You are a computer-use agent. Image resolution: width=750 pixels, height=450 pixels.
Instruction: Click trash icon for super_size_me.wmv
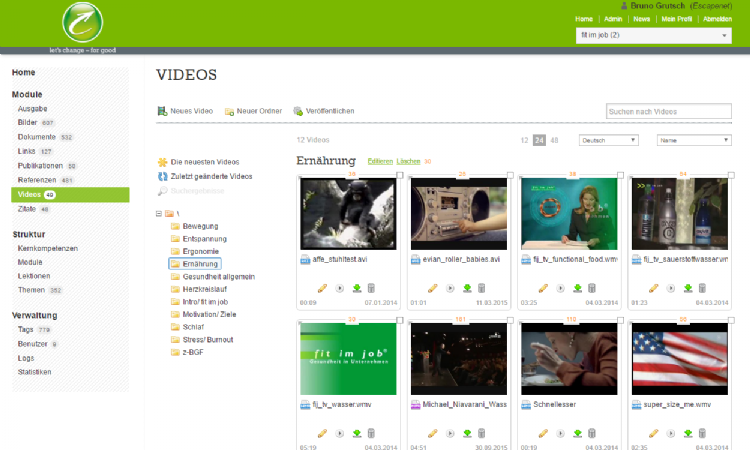click(701, 433)
